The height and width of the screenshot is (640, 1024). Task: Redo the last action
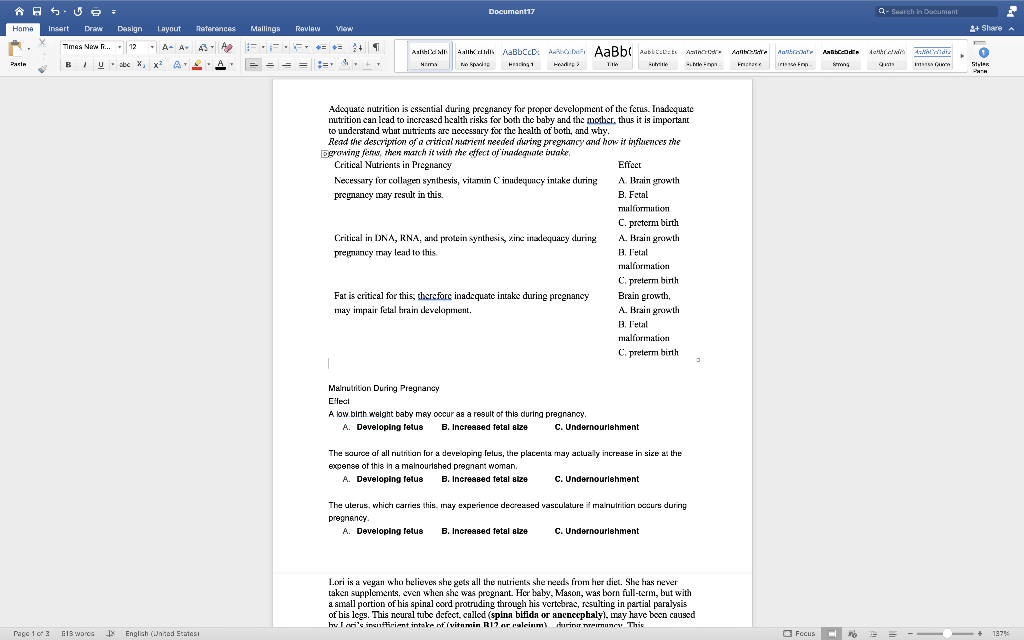78,11
